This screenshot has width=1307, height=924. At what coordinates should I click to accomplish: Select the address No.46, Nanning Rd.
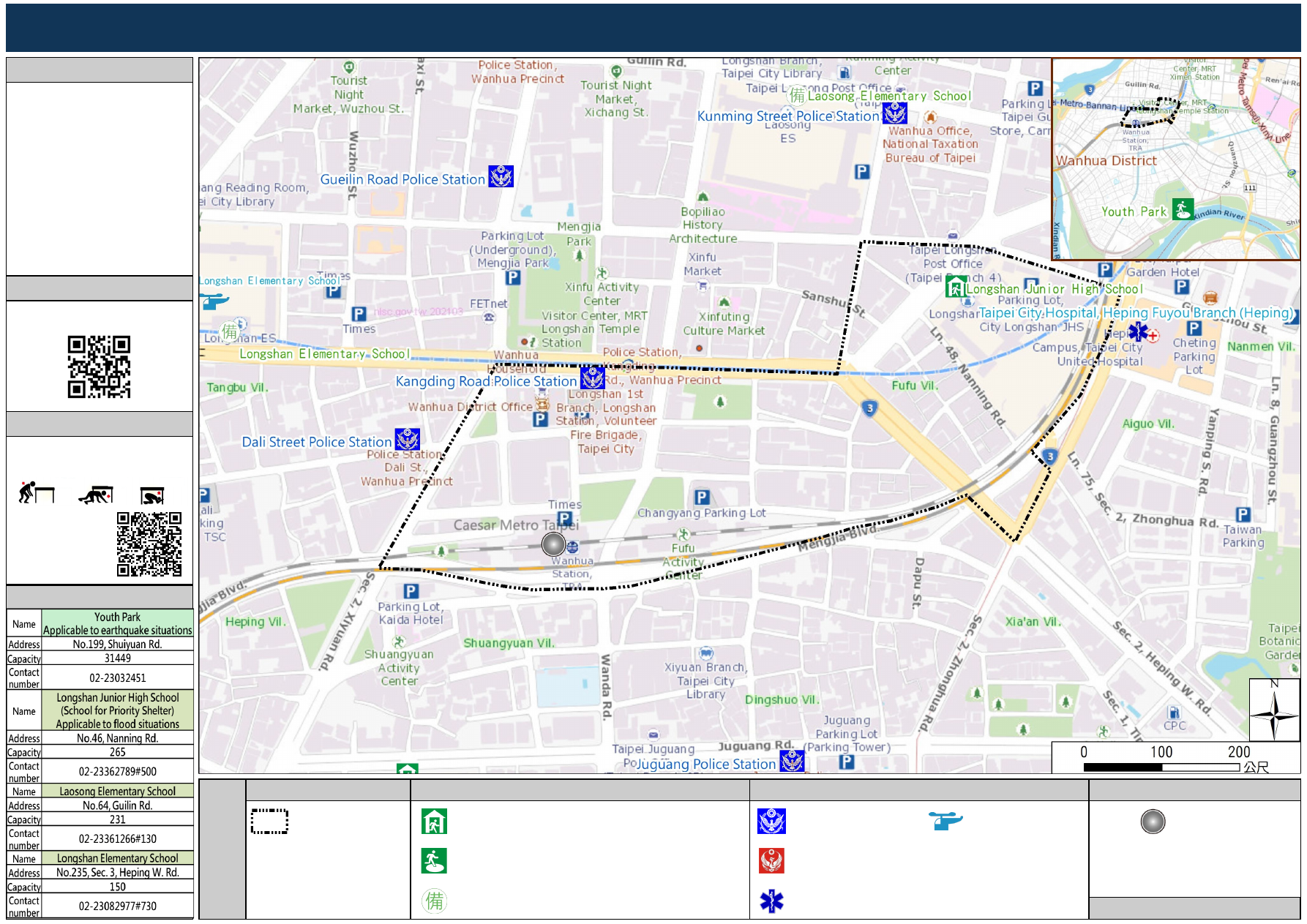[117, 738]
